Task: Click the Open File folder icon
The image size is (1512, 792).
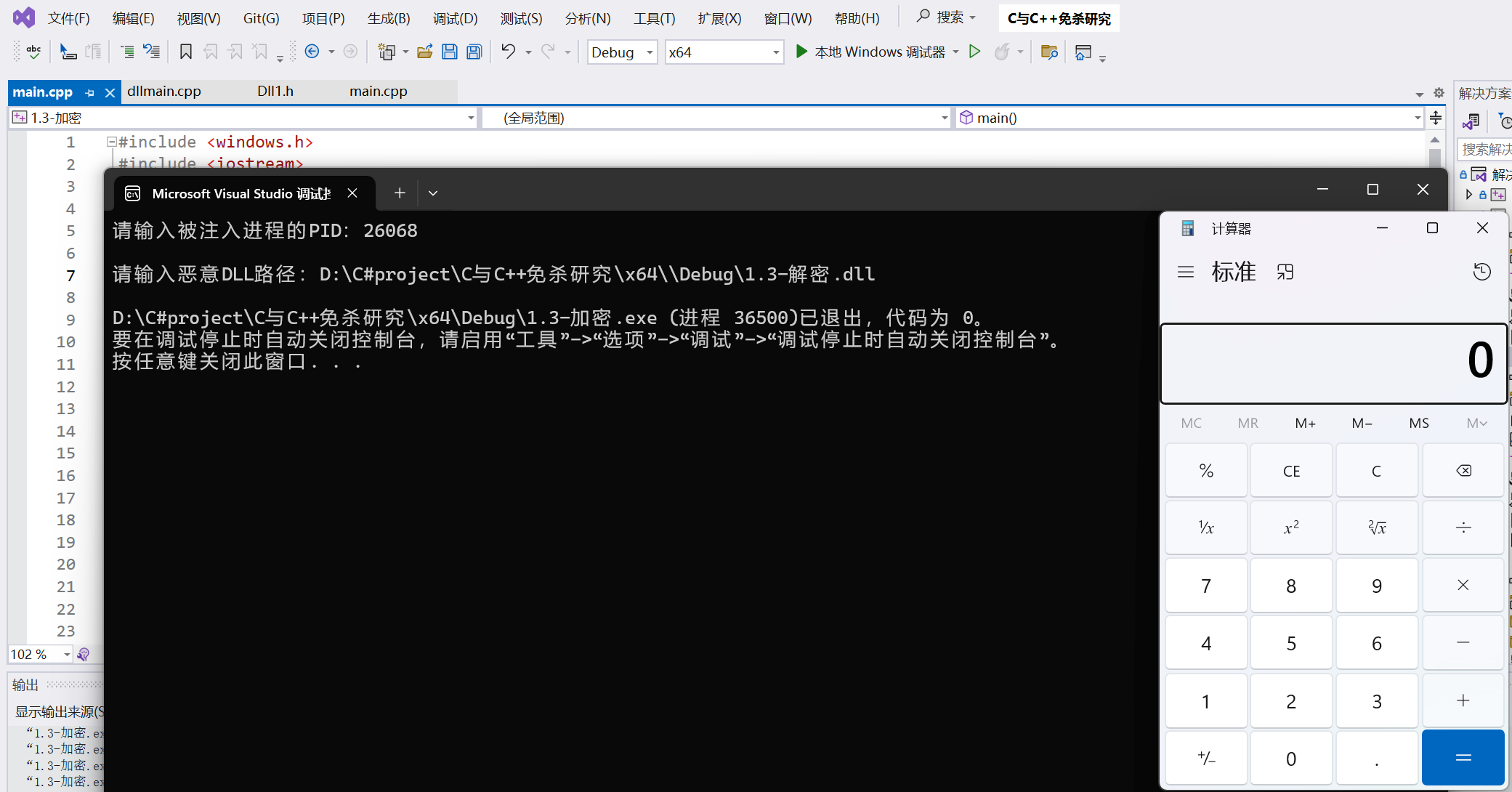Action: point(425,52)
